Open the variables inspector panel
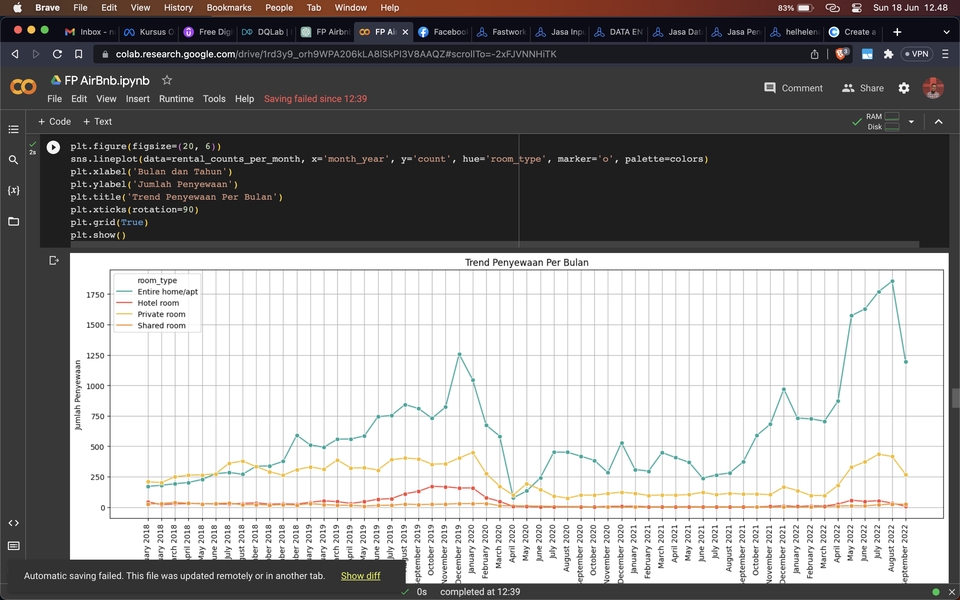 [x=13, y=190]
